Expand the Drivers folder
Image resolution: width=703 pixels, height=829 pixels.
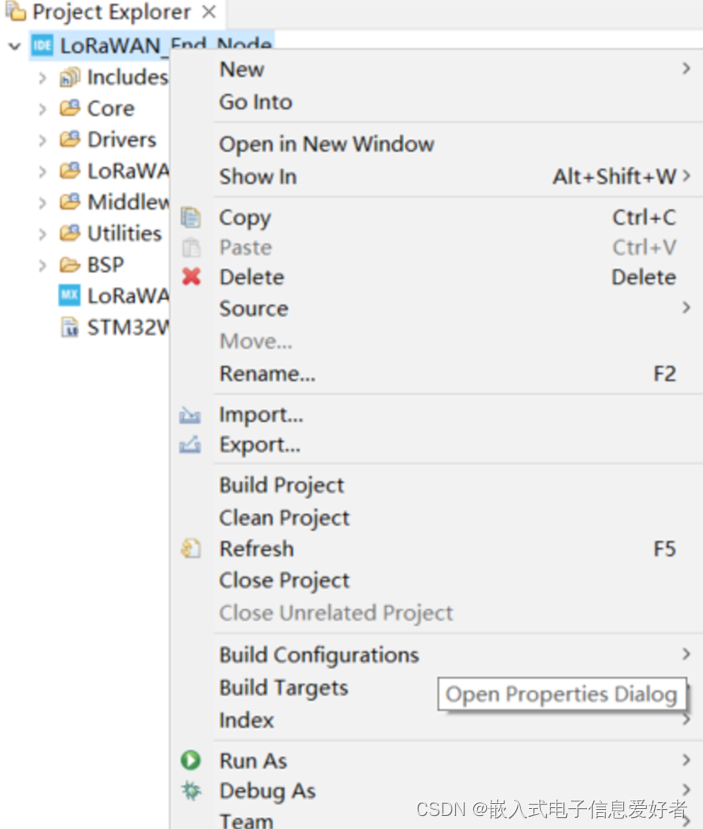coord(42,140)
